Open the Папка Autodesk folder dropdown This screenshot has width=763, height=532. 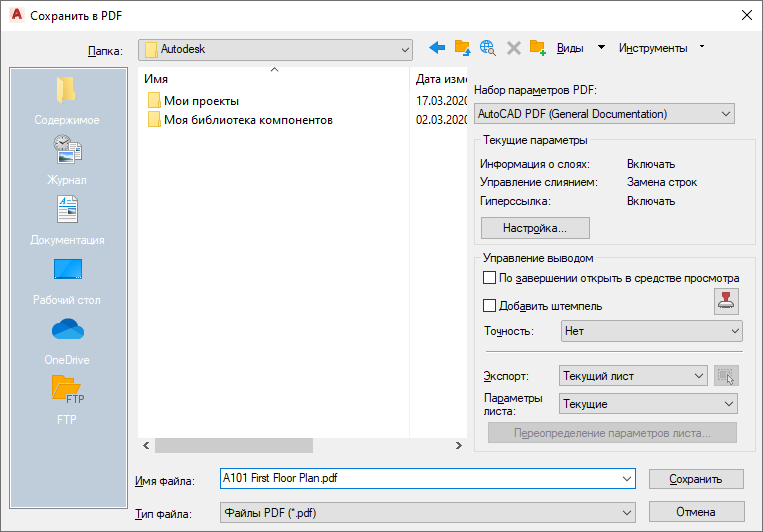(275, 50)
